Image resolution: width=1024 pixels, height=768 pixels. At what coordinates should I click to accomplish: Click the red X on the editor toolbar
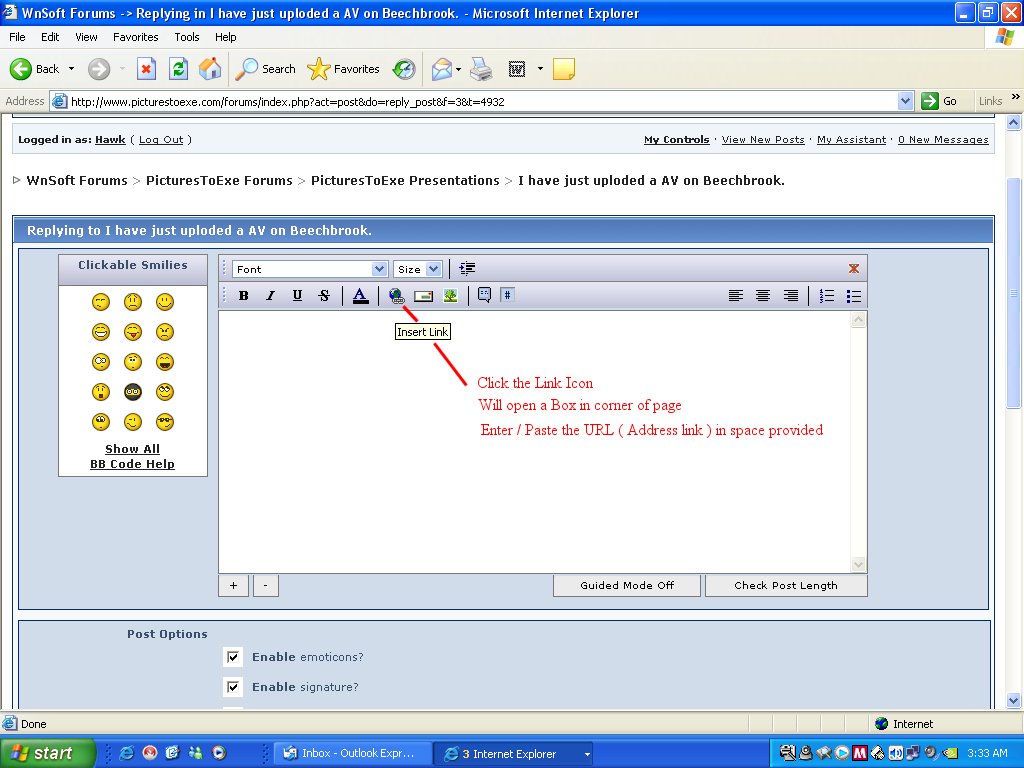[854, 268]
